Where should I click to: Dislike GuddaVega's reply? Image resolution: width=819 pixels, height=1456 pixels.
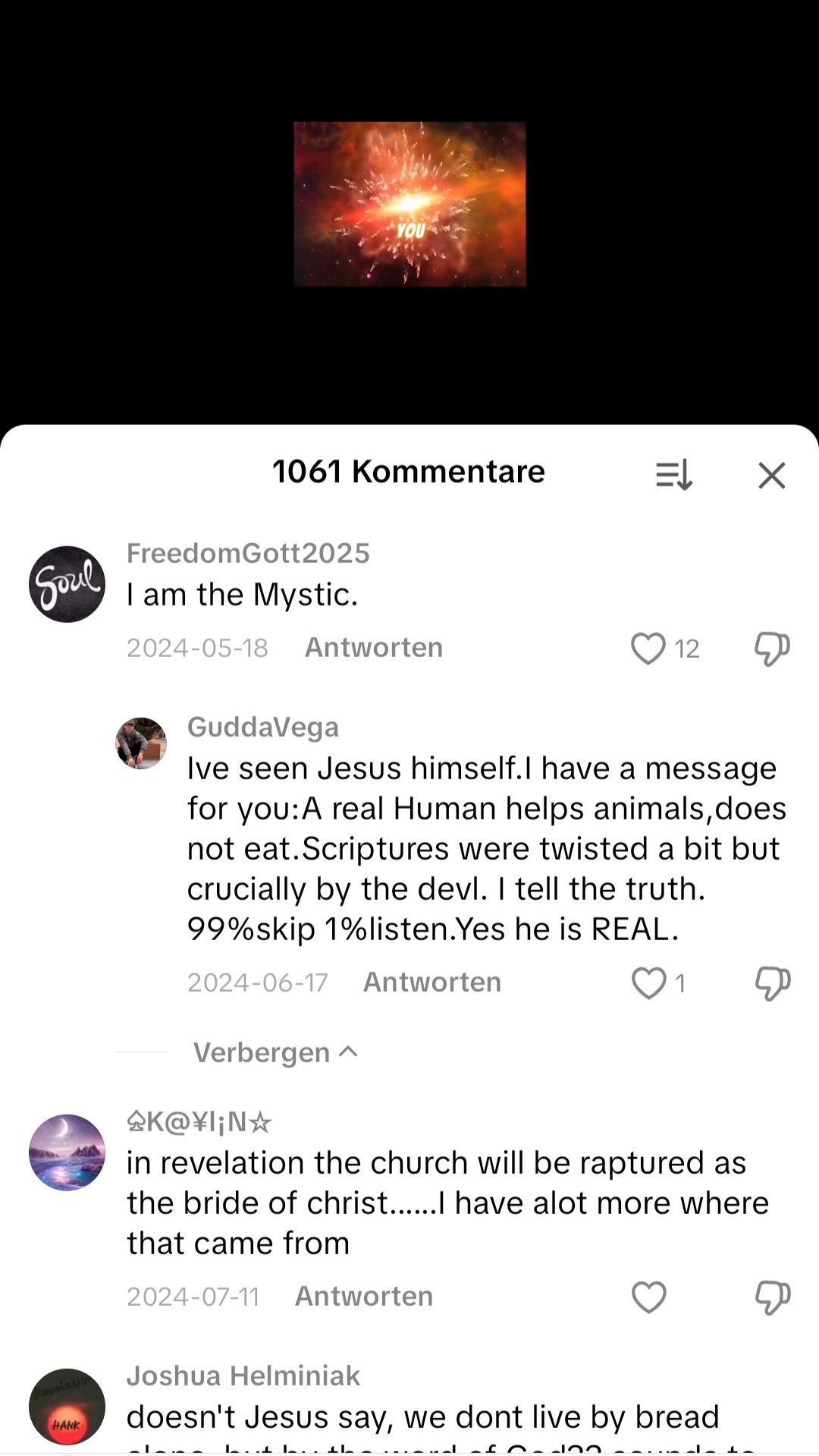coord(772,983)
